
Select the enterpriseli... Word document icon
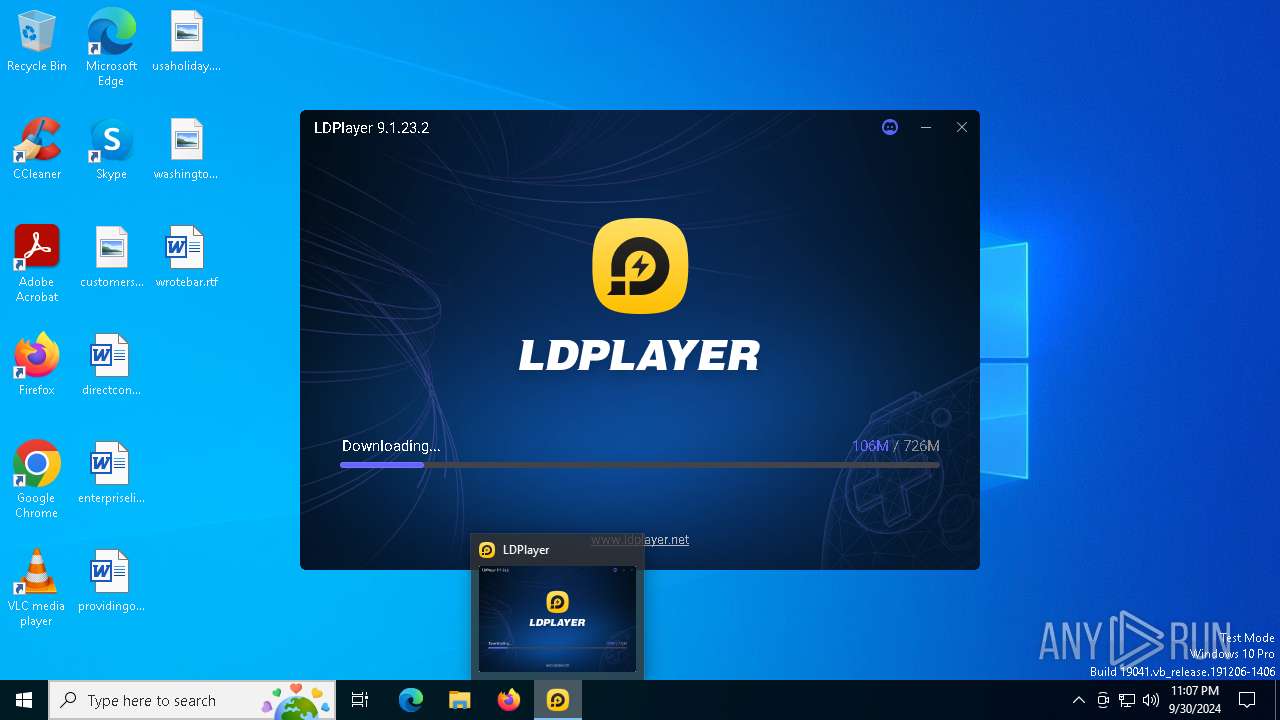click(x=111, y=474)
